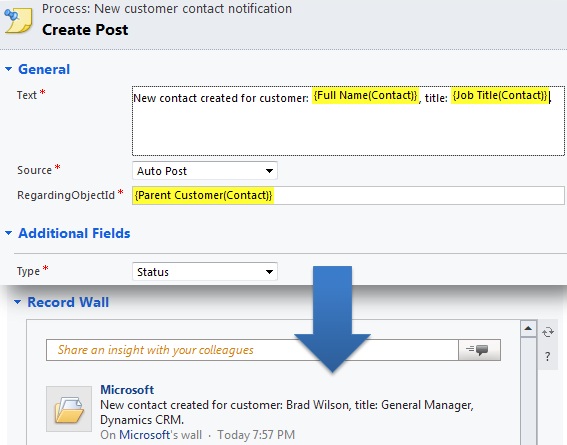Click the sticky note post icon
The width and height of the screenshot is (567, 445).
tap(18, 21)
